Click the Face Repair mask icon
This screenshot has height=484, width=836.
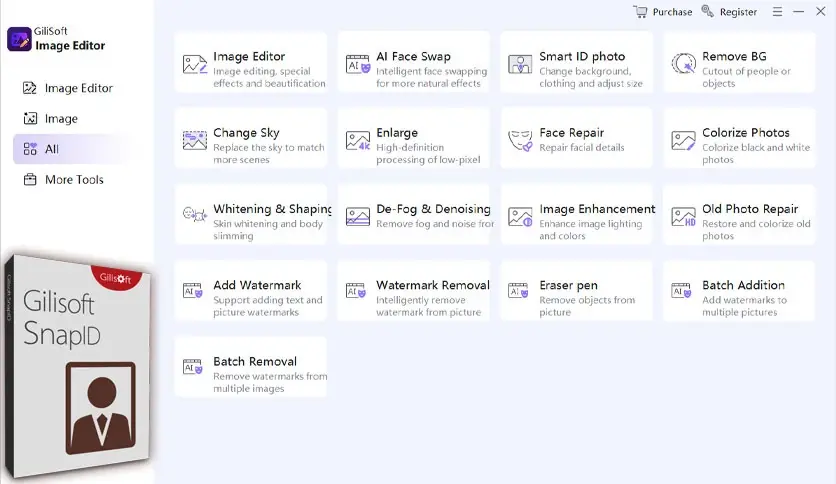click(520, 141)
